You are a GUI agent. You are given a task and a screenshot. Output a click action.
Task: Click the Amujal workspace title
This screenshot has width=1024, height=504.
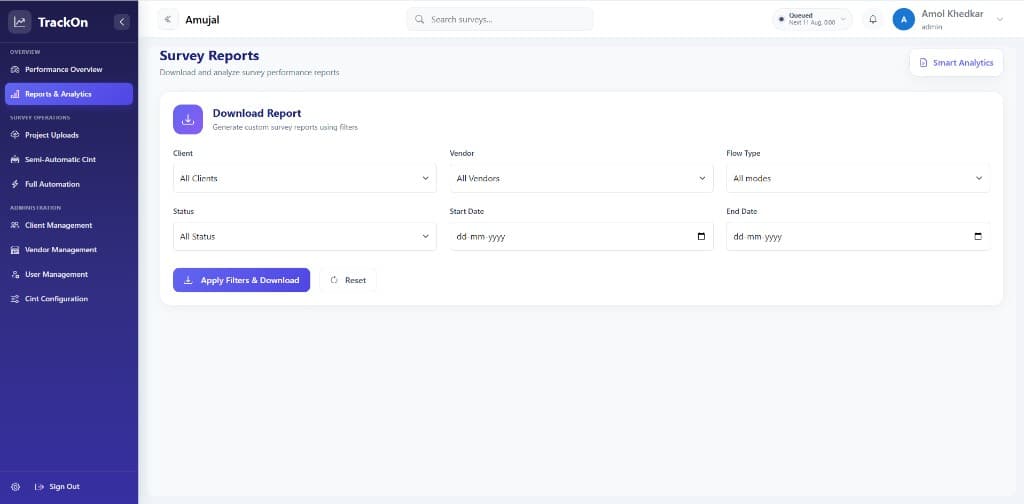point(202,20)
